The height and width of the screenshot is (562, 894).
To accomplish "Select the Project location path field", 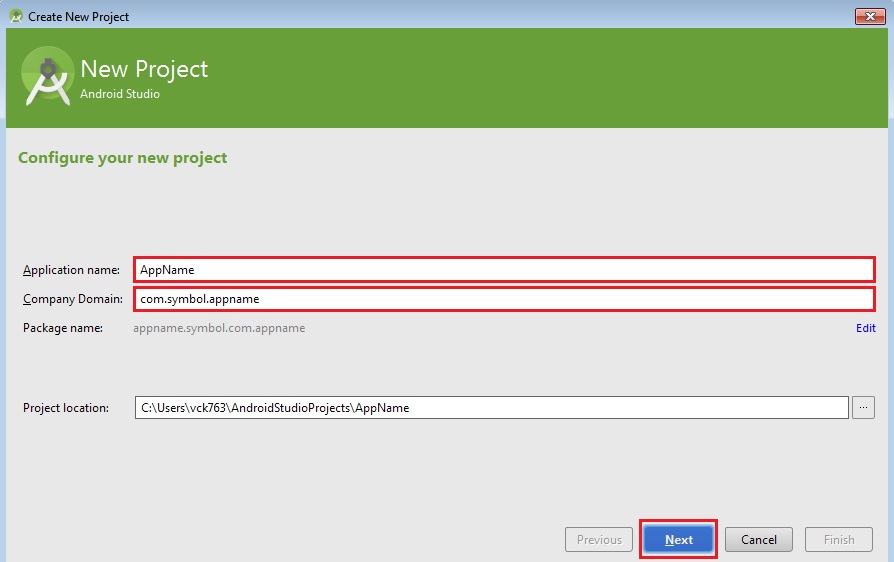I will 491,408.
